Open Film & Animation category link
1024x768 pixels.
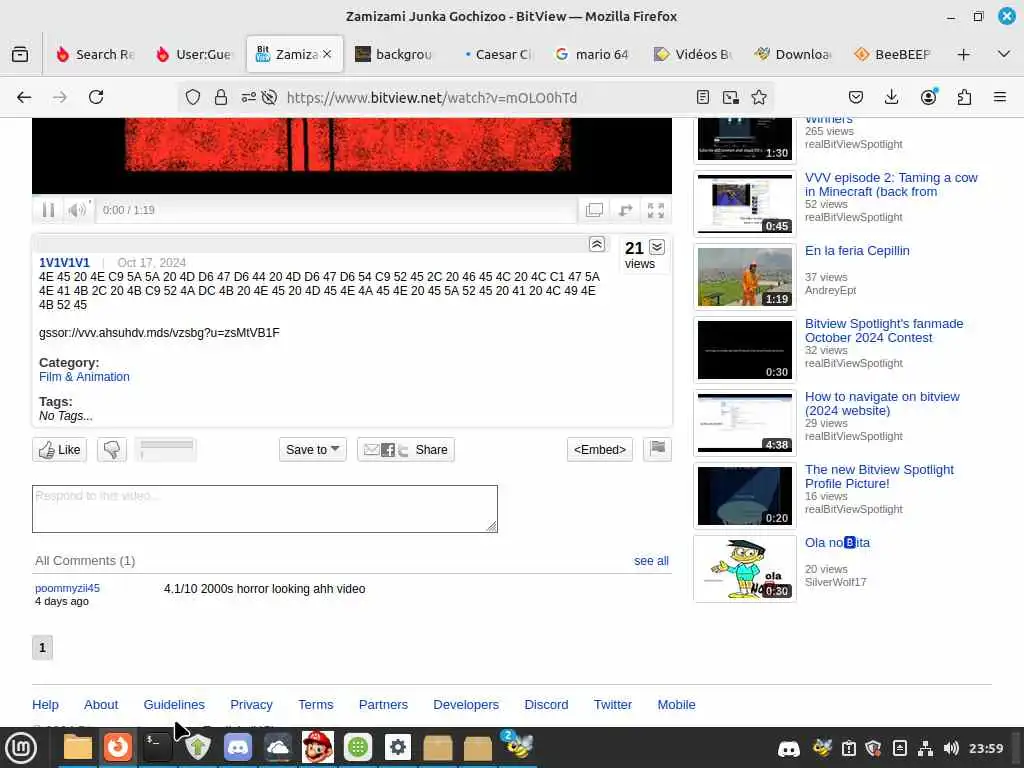84,377
